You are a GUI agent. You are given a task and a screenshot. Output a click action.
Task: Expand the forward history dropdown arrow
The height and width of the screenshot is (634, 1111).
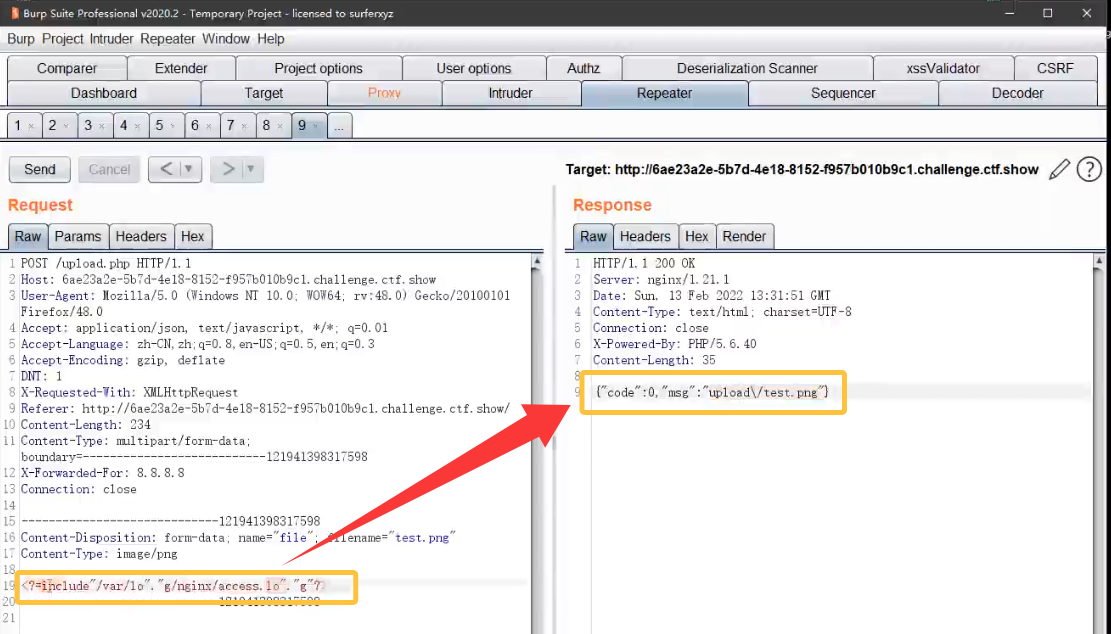tap(251, 169)
